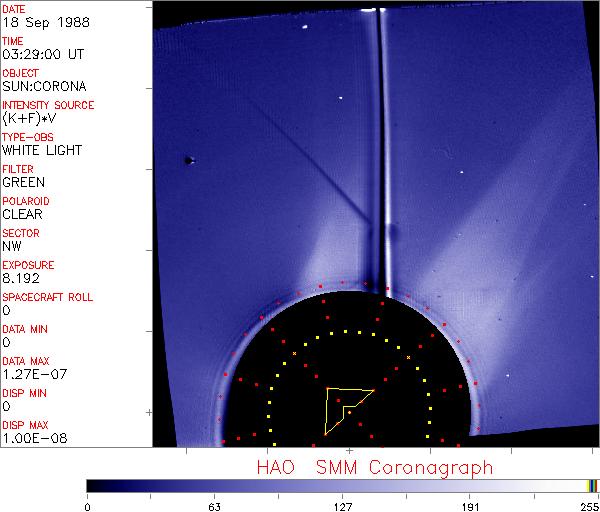Click the 191 label under the color bar
Image resolution: width=600 pixels, height=512 pixels.
(470, 506)
